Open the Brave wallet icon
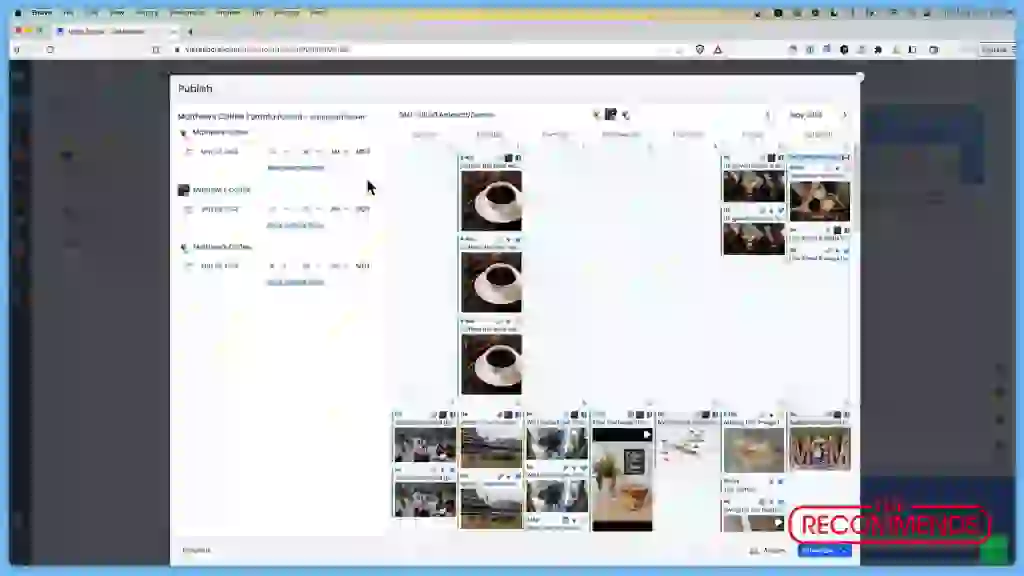Viewport: 1024px width, 576px height. [934, 50]
